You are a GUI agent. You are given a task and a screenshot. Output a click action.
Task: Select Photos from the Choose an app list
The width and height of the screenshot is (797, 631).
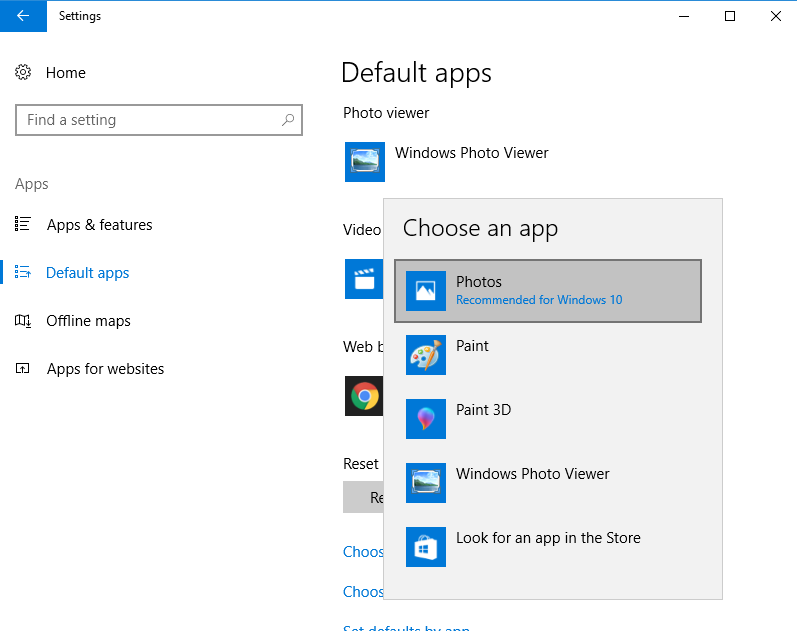[548, 291]
